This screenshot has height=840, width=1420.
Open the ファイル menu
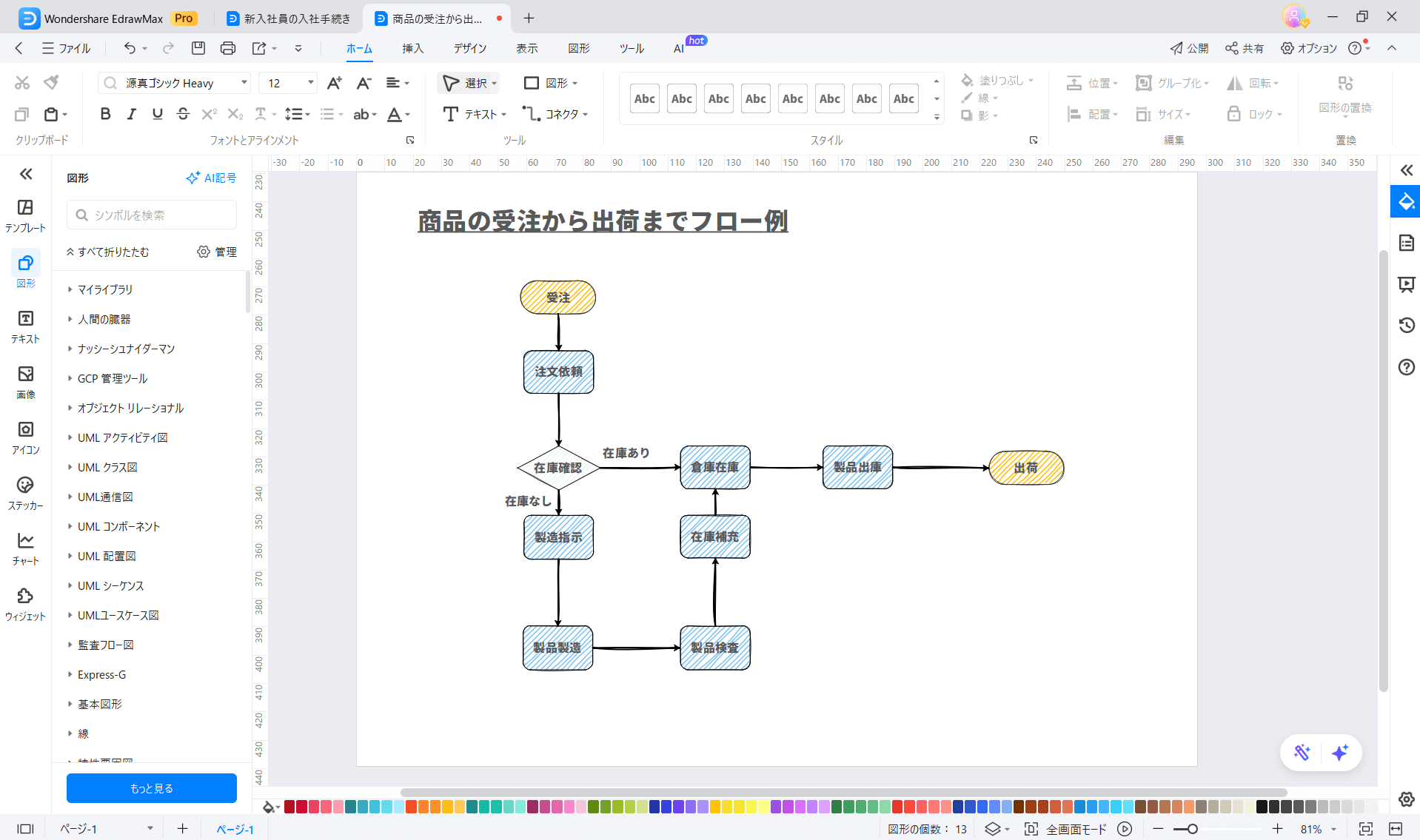(x=66, y=48)
